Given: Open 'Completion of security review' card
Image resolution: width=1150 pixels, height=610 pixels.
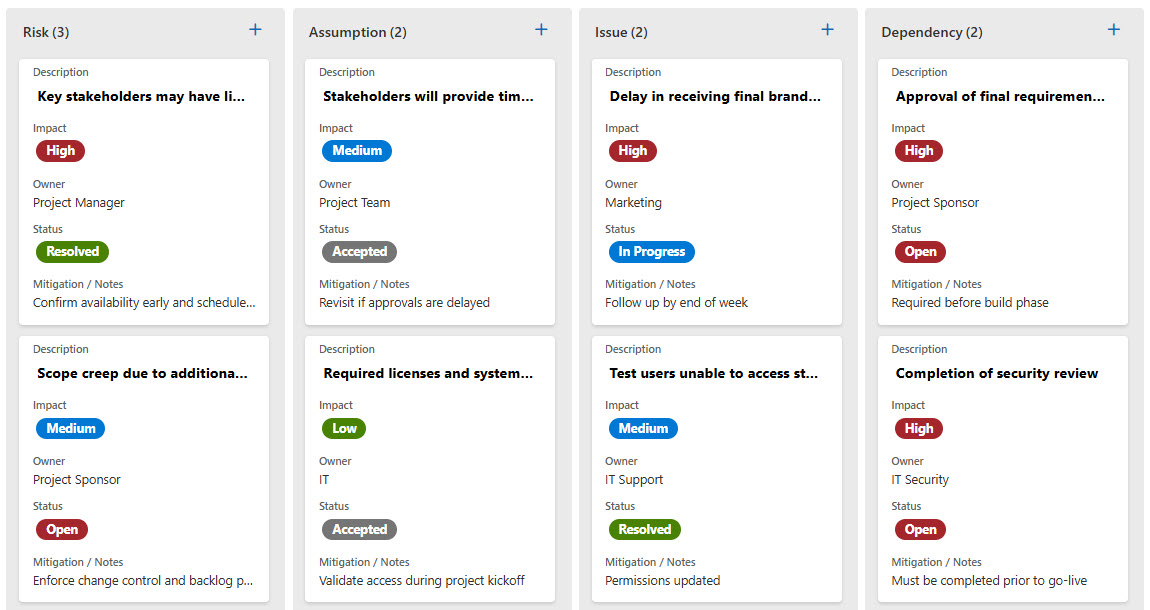Looking at the screenshot, I should tap(997, 374).
